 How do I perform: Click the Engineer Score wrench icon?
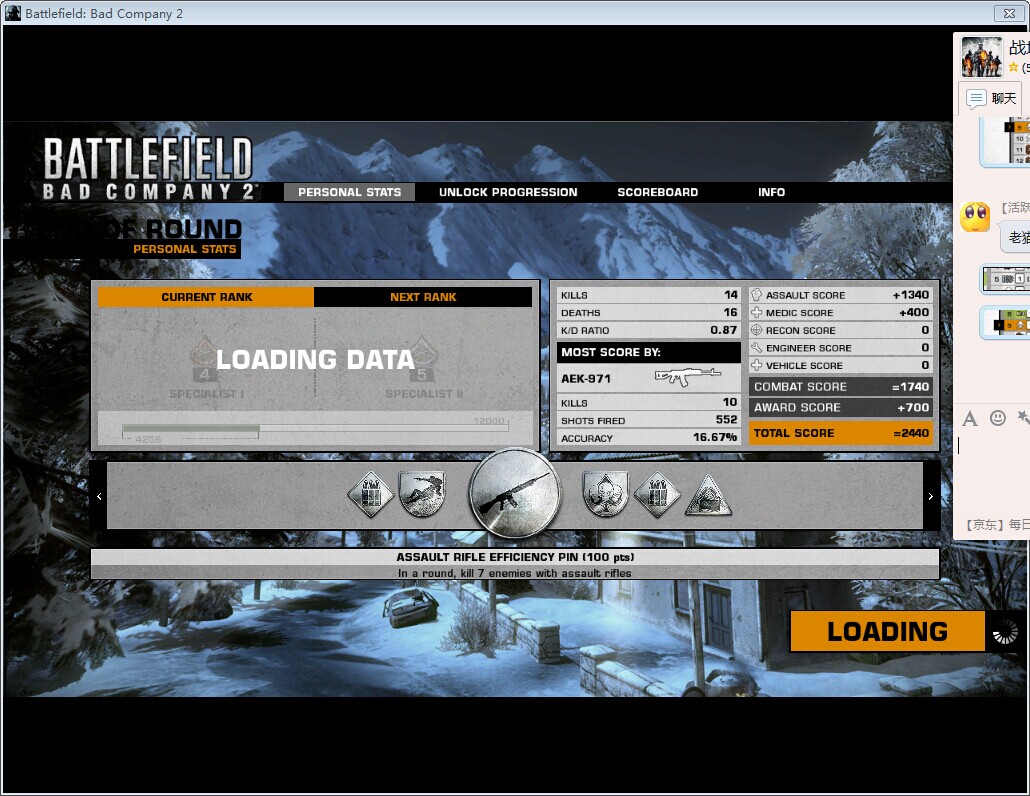pyautogui.click(x=756, y=347)
